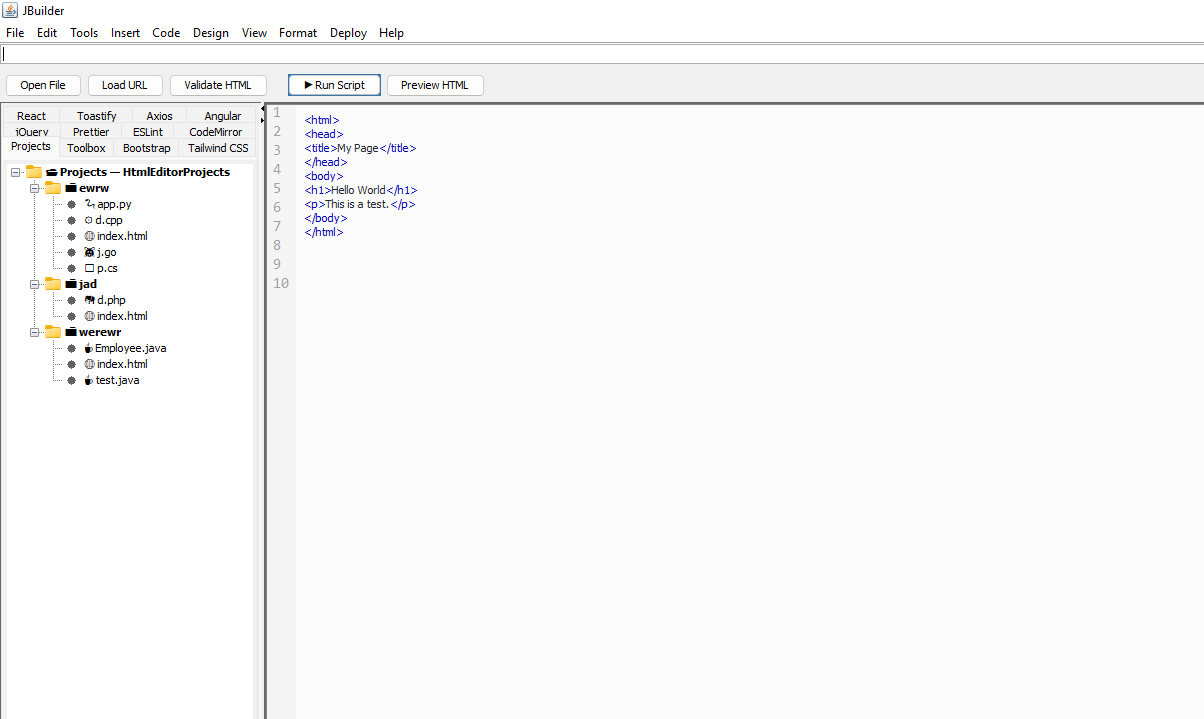Click the <title>My Page</title> code line
This screenshot has width=1204, height=719.
(360, 148)
